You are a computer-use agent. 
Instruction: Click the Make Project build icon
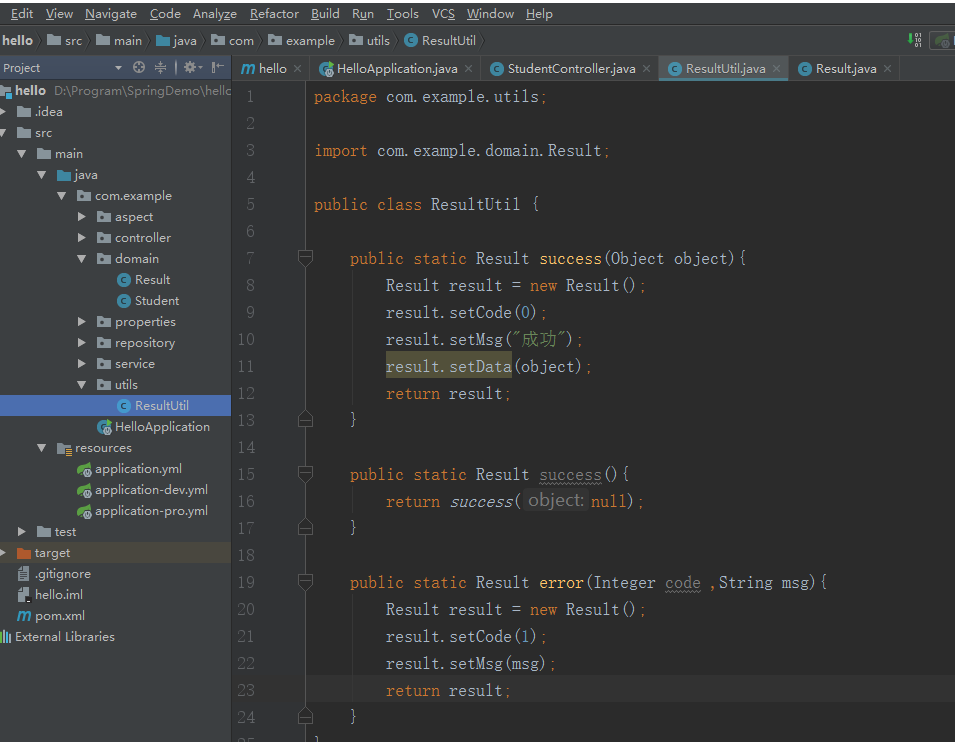point(915,40)
